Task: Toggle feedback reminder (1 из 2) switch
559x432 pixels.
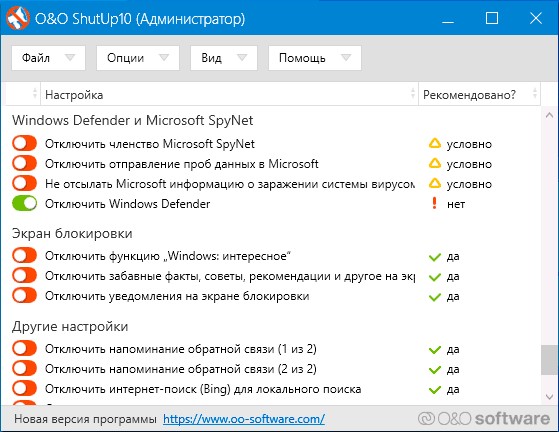Action: pyautogui.click(x=25, y=349)
